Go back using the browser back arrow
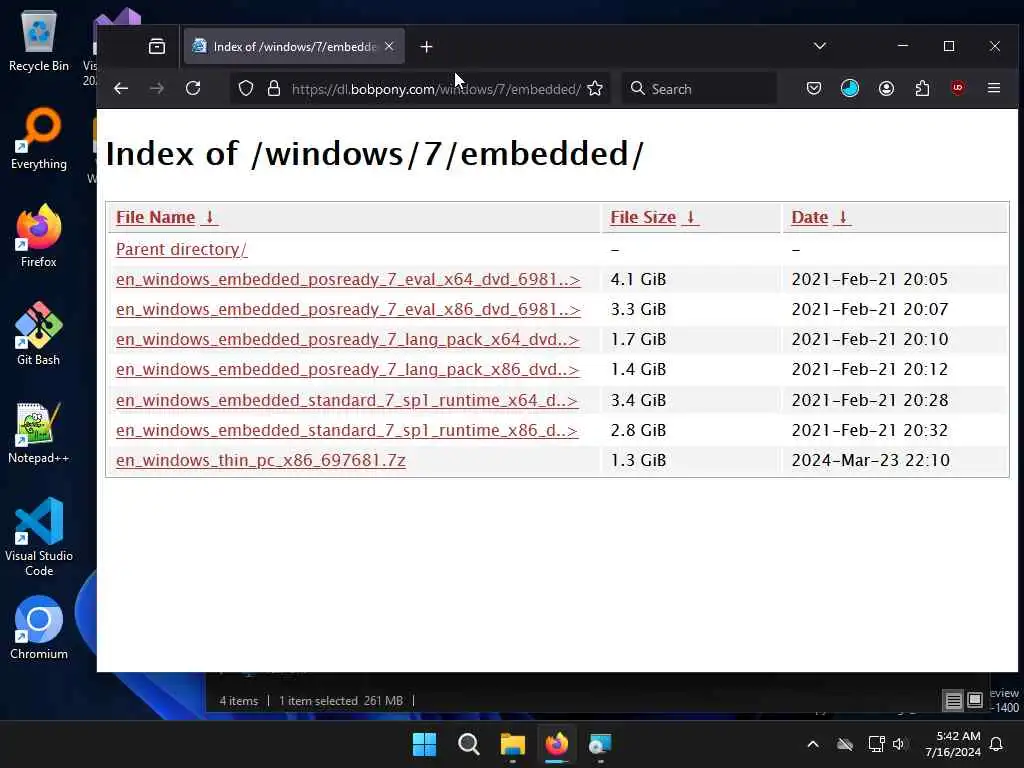 121,88
